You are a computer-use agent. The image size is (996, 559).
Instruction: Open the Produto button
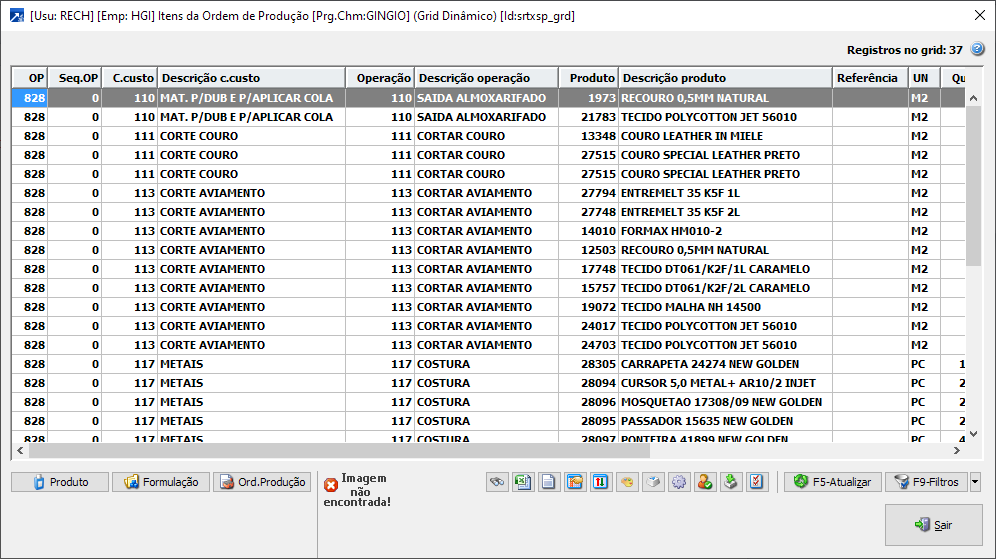point(59,482)
